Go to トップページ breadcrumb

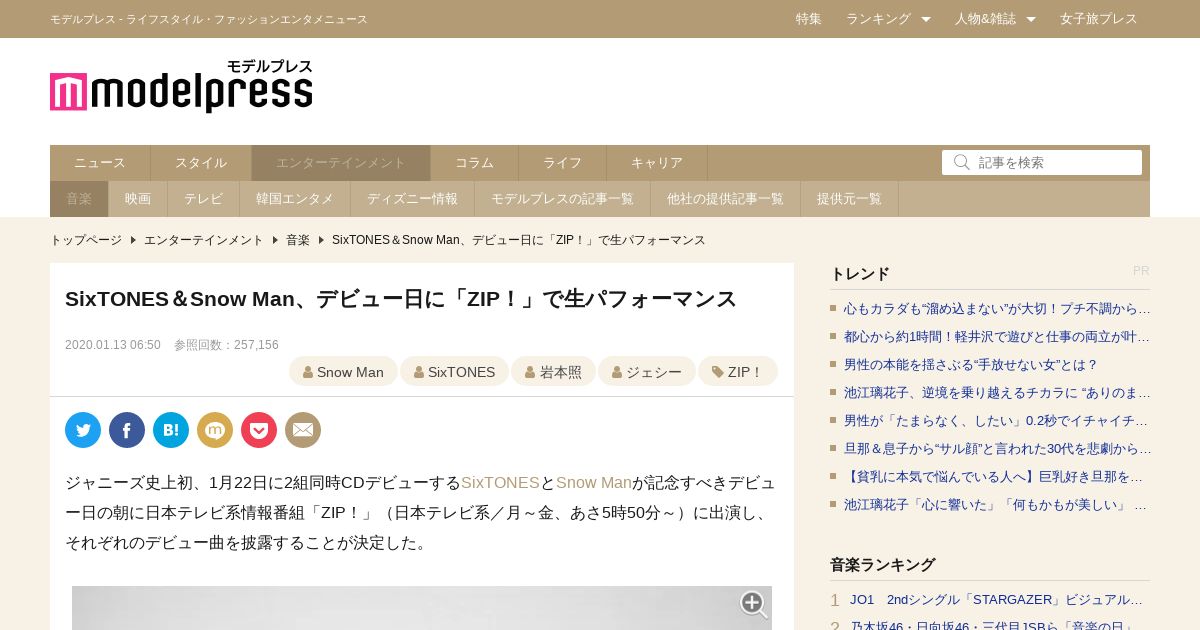86,240
